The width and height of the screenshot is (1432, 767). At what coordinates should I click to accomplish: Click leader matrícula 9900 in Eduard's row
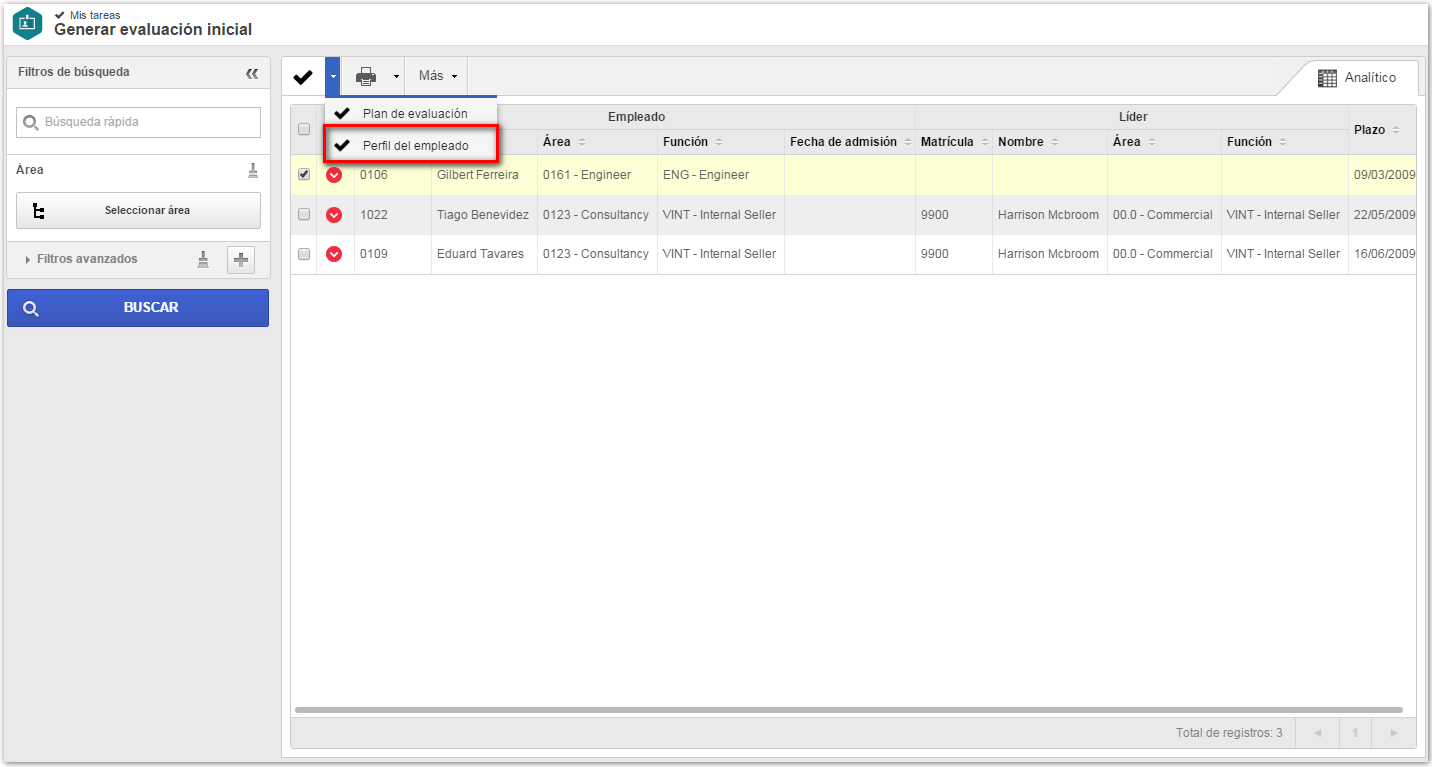pos(953,254)
